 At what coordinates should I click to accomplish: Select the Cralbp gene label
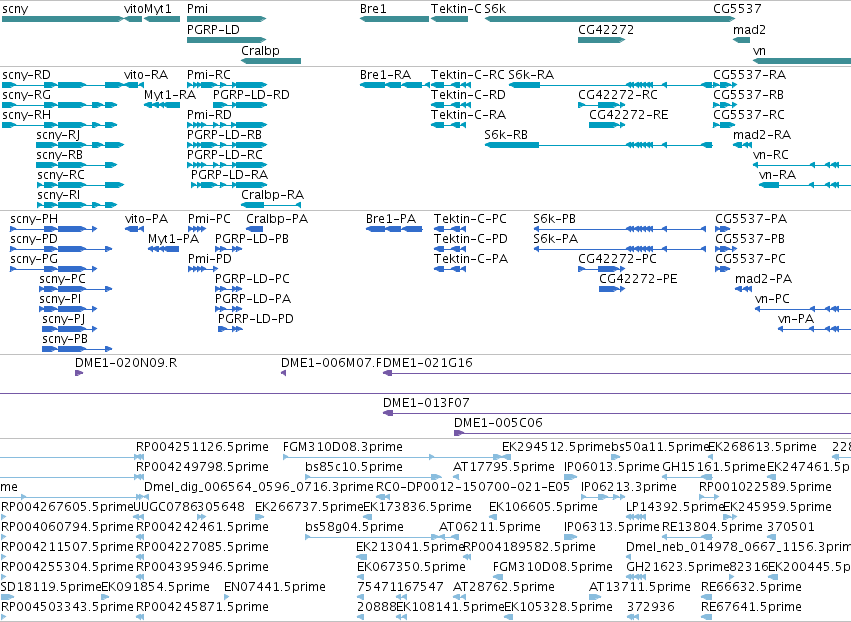pos(261,51)
